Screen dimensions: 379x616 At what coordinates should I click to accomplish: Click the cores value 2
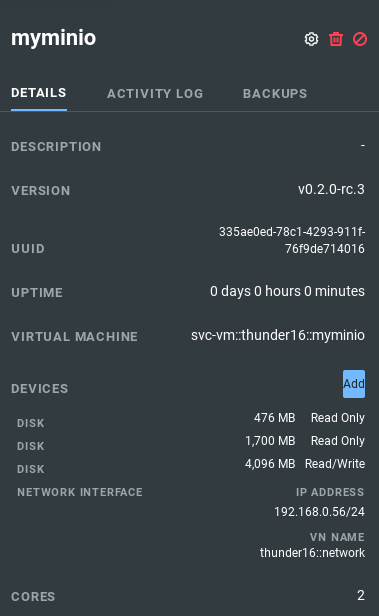click(x=361, y=595)
